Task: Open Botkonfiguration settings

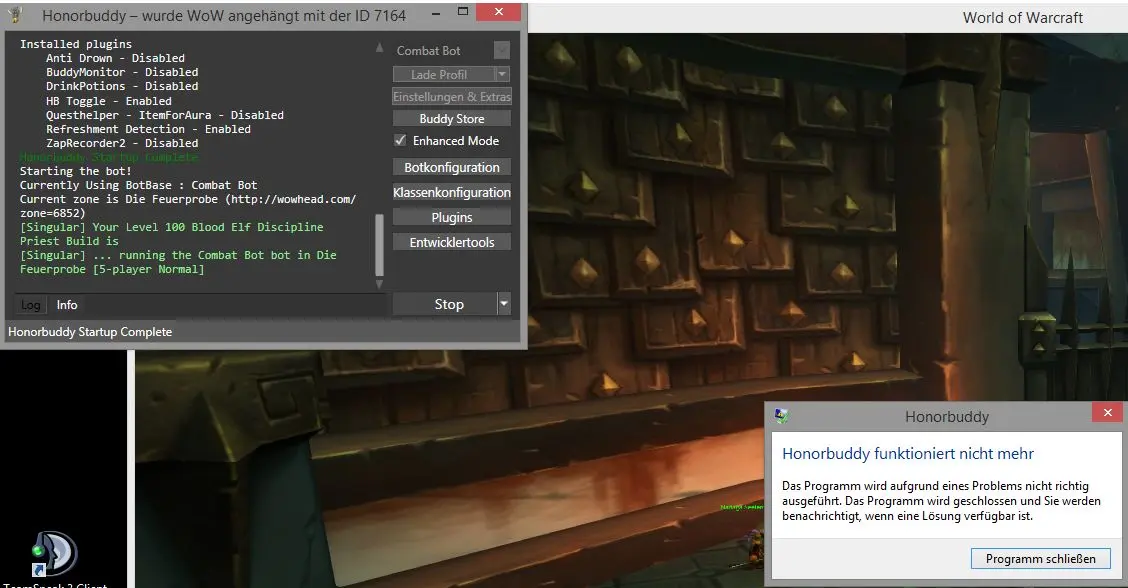Action: coord(452,167)
